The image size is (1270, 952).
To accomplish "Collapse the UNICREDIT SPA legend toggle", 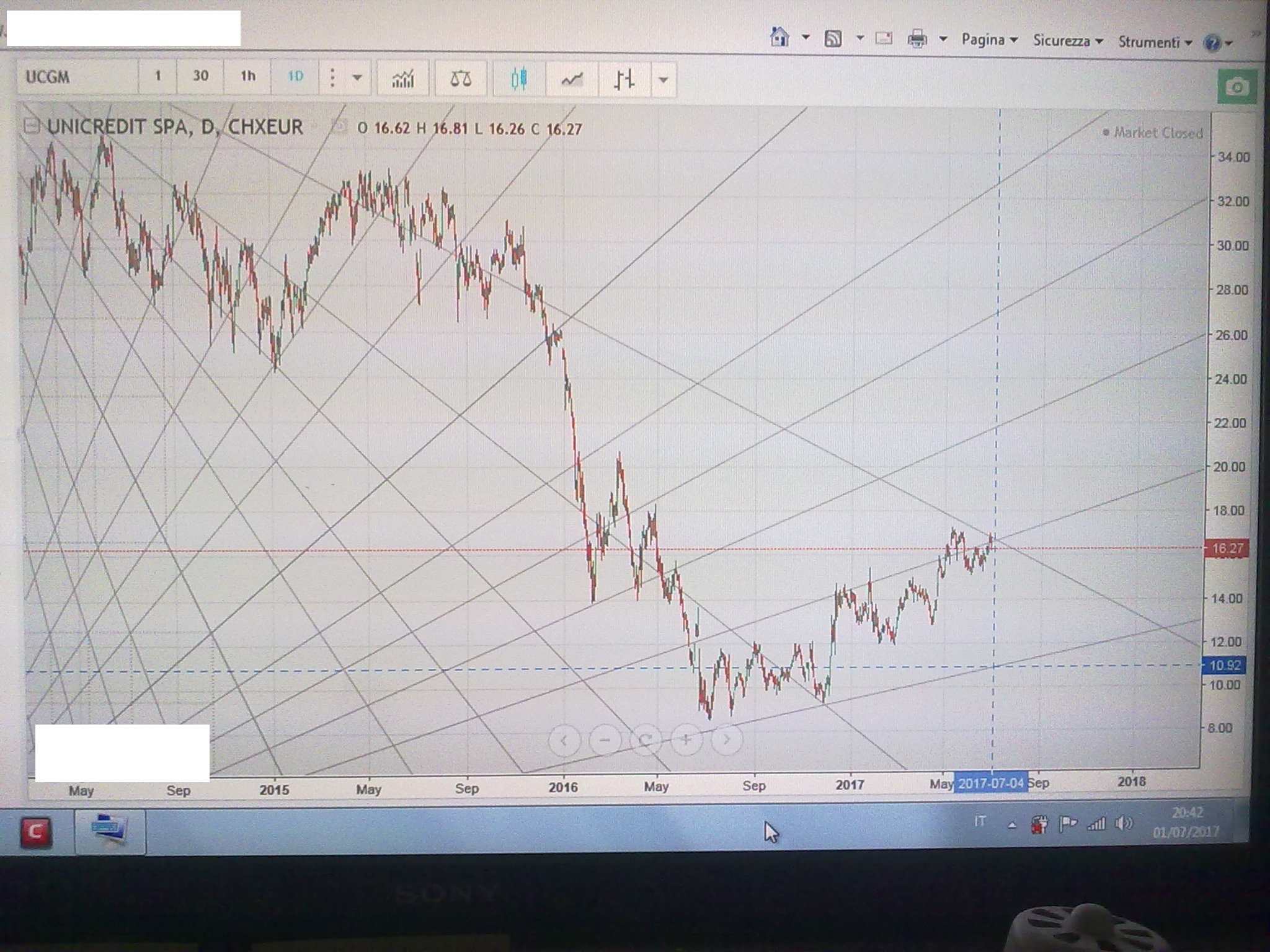I will (x=31, y=127).
